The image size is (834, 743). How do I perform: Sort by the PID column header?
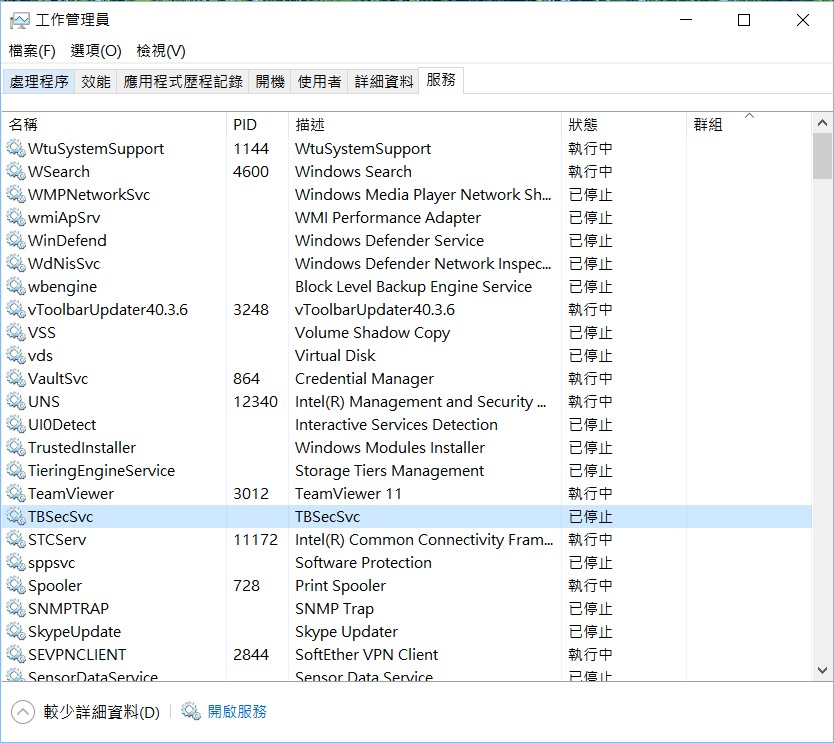[257, 124]
